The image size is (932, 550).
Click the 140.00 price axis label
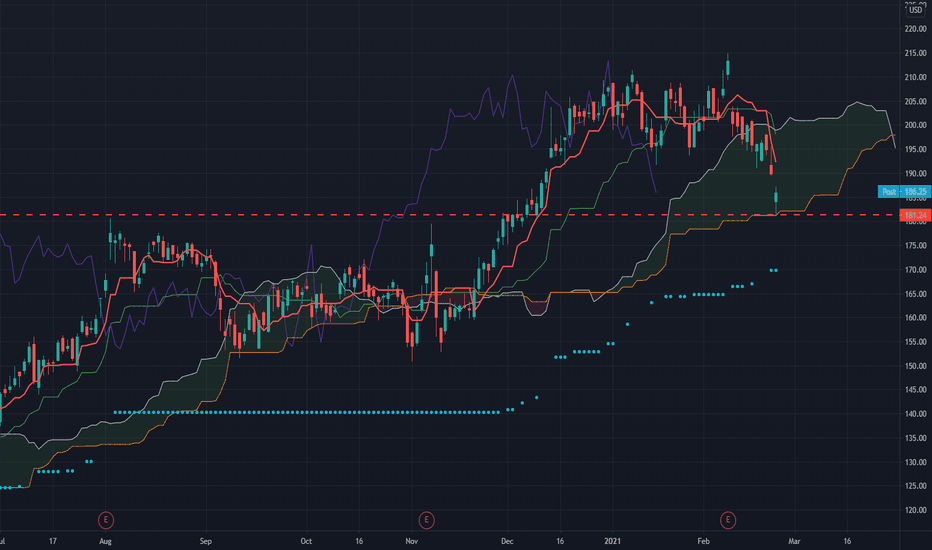(x=915, y=414)
